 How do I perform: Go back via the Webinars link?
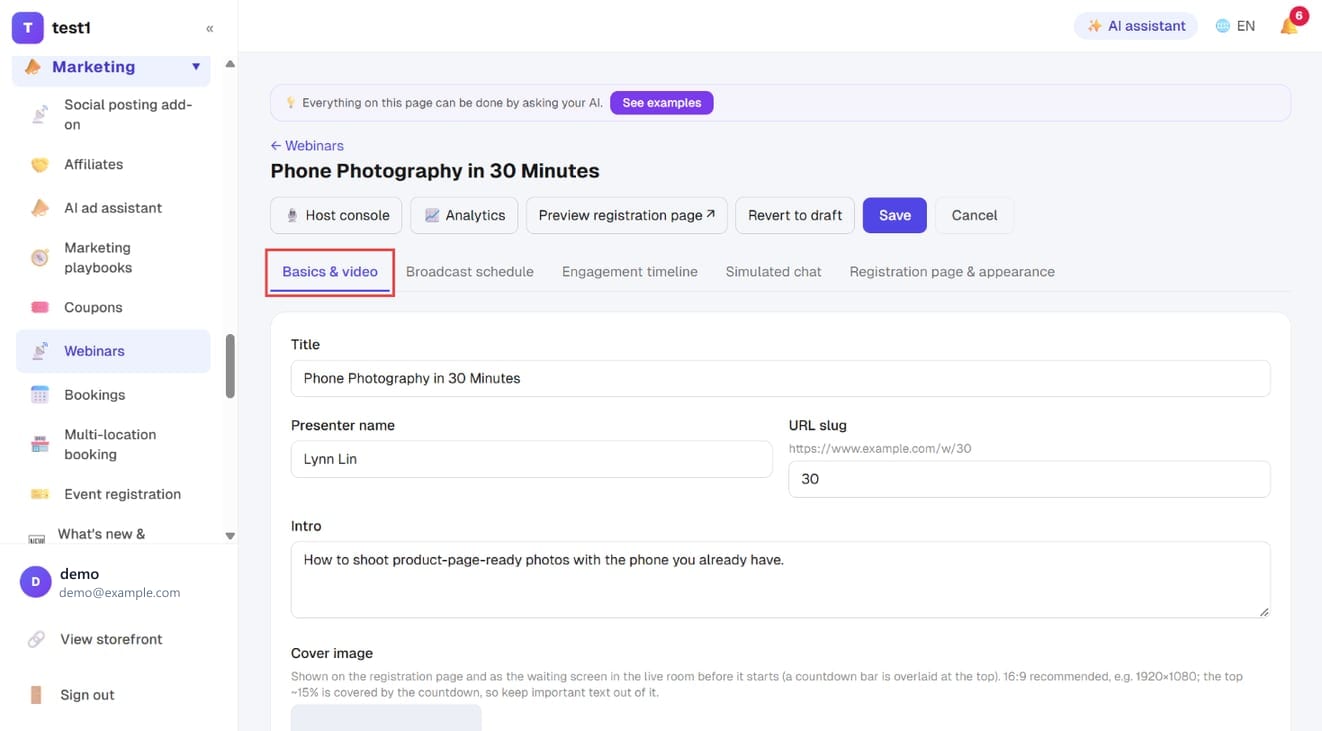pyautogui.click(x=307, y=146)
